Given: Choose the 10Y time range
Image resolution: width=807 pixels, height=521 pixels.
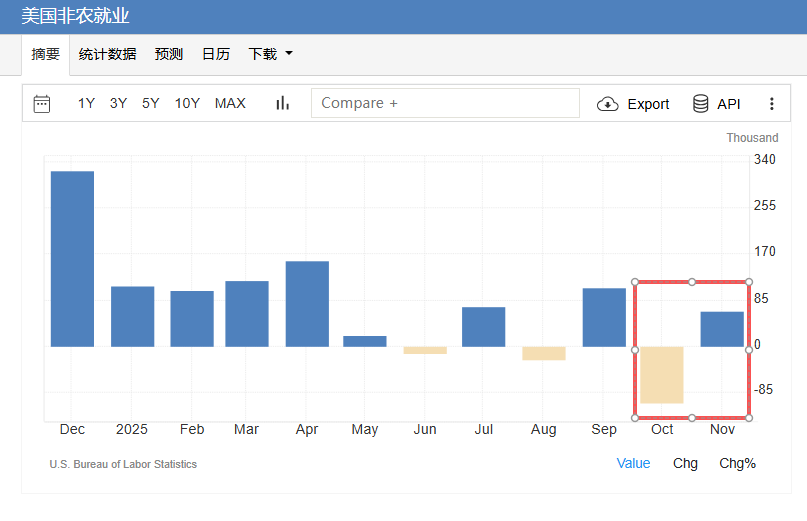Looking at the screenshot, I should [x=187, y=103].
